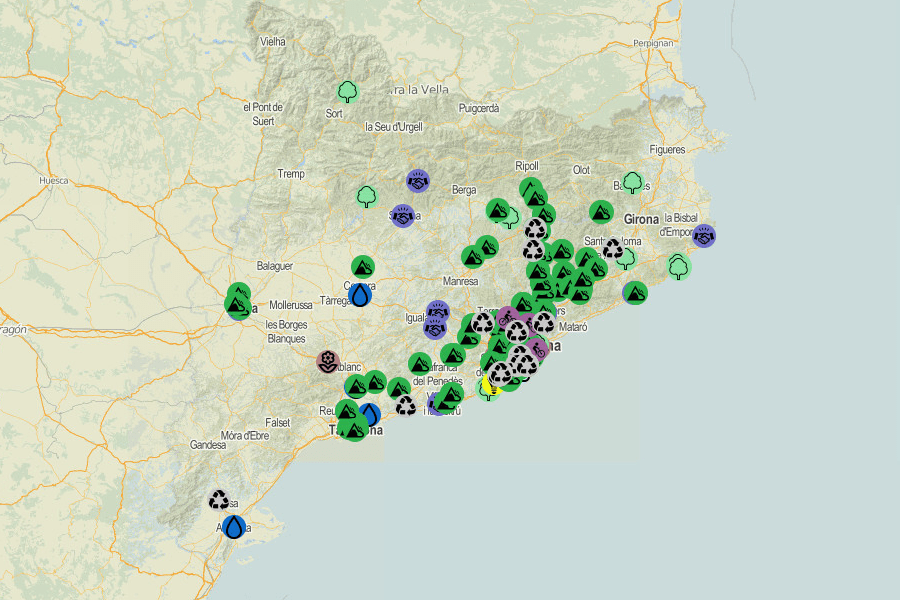Open the handshake marker over Solsona
The height and width of the screenshot is (600, 900).
click(x=403, y=215)
